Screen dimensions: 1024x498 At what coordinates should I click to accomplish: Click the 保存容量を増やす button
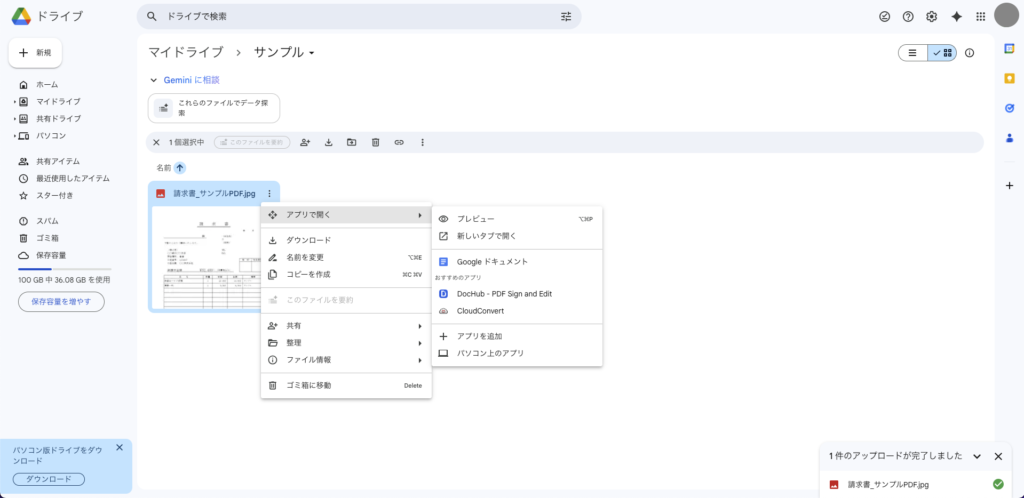coord(61,301)
